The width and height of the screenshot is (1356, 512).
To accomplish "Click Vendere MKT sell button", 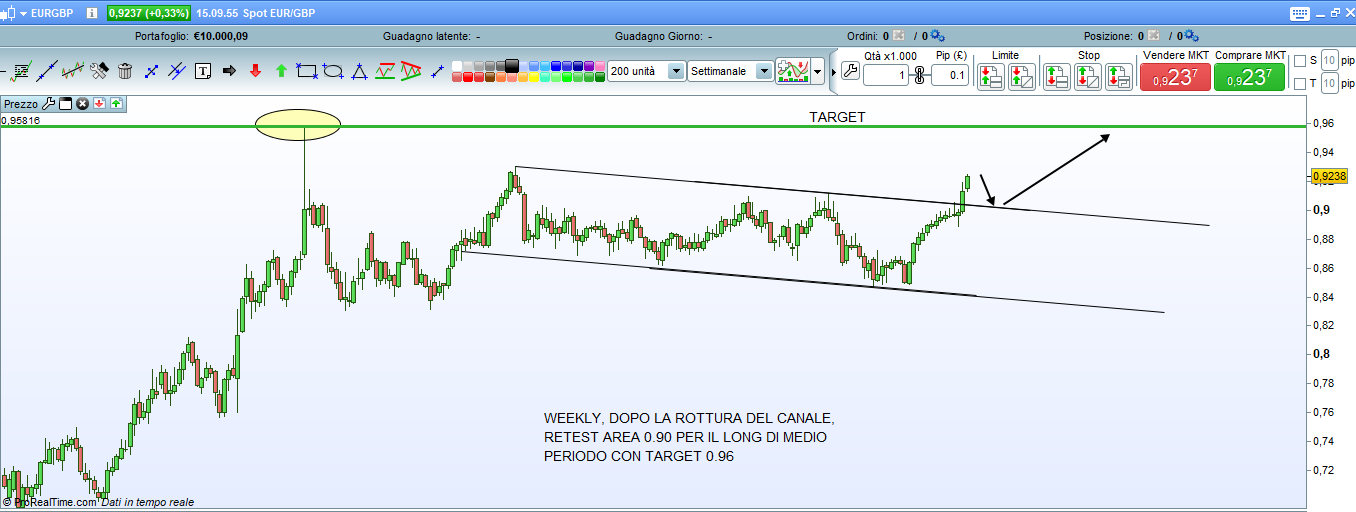I will 1175,77.
